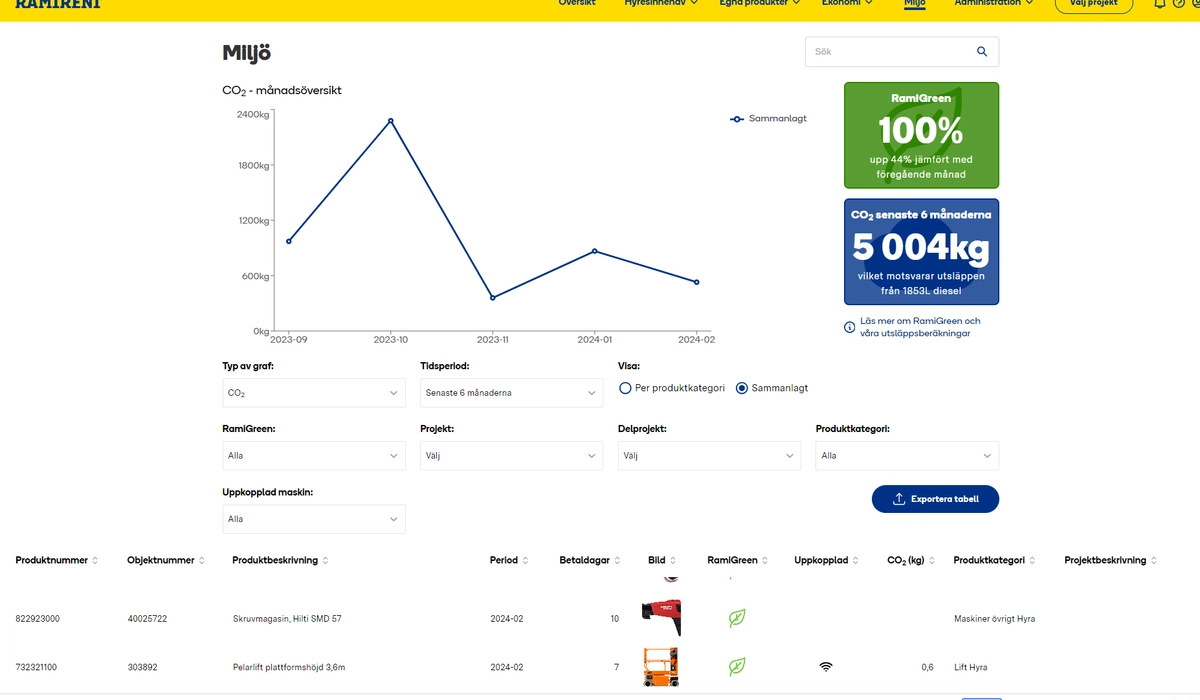Click the blue CO2 5 004kg card
This screenshot has width=1200, height=700.
pos(921,251)
